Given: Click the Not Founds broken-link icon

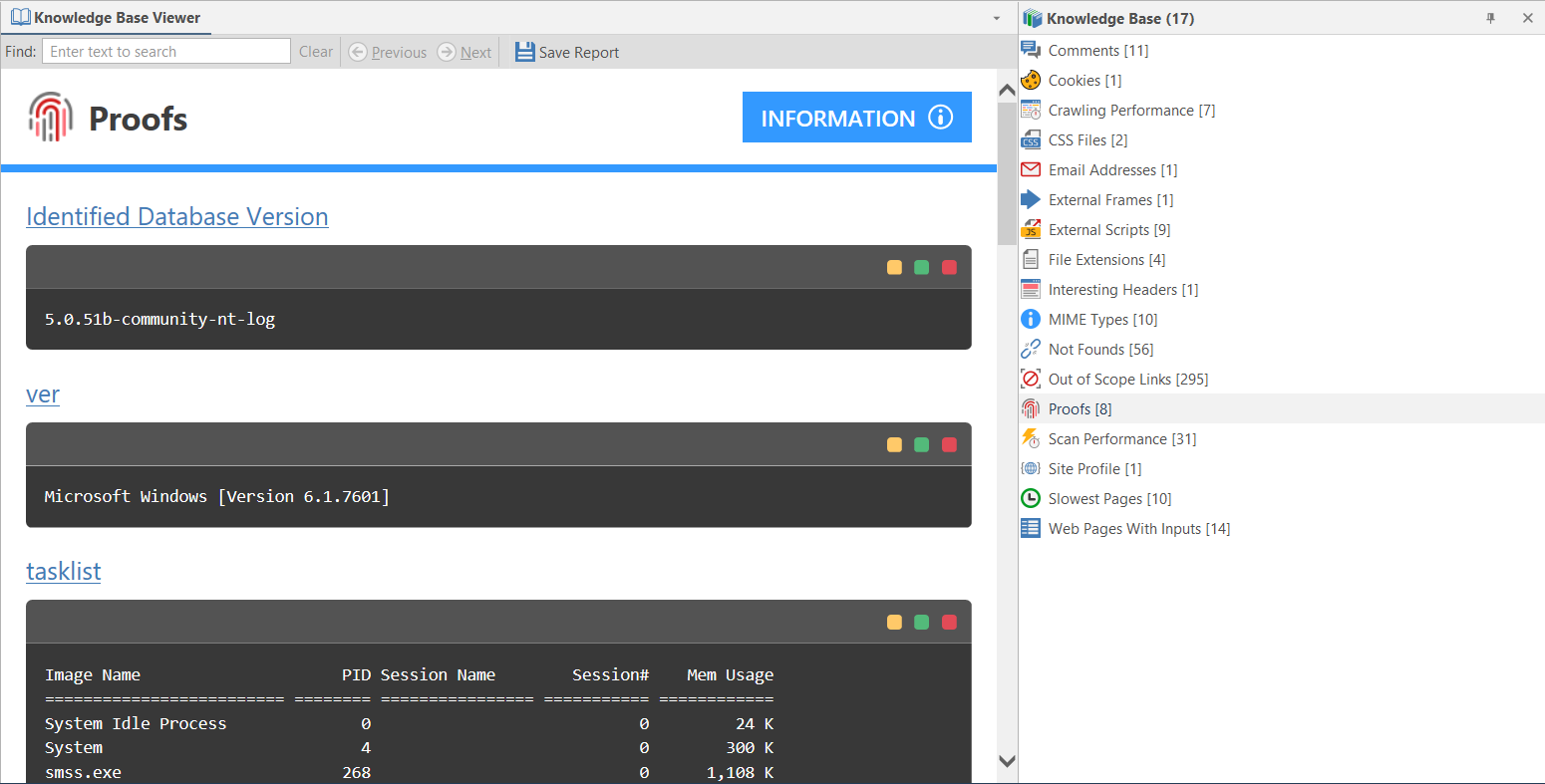Looking at the screenshot, I should pyautogui.click(x=1030, y=349).
